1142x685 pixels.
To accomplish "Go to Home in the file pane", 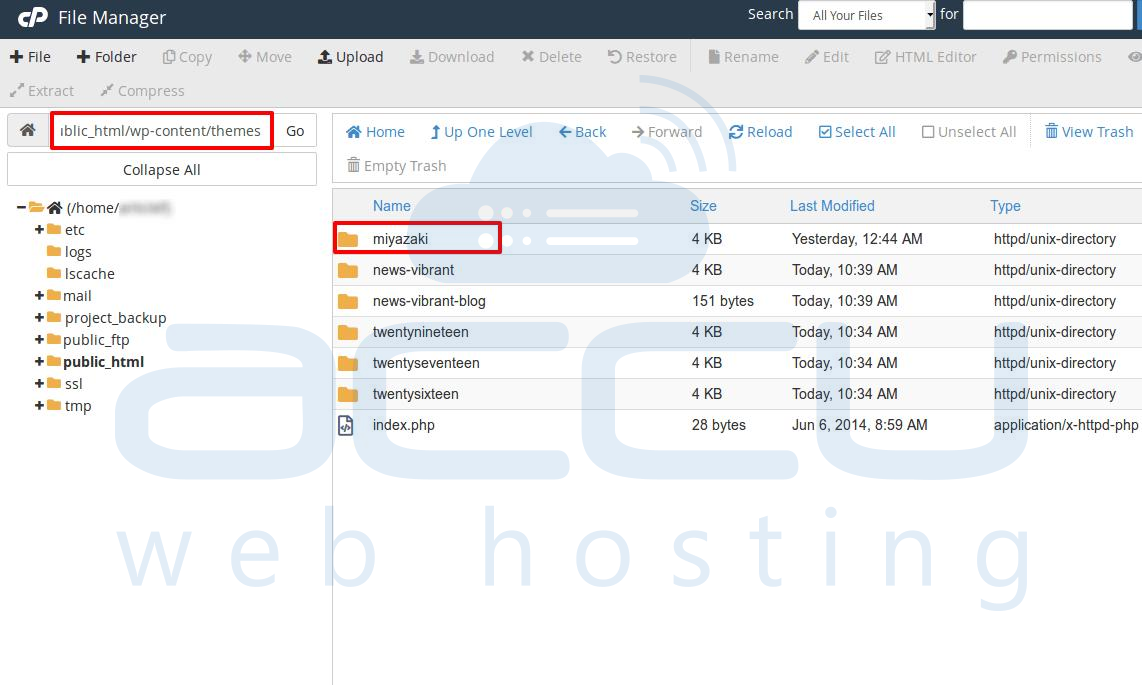I will tap(375, 132).
